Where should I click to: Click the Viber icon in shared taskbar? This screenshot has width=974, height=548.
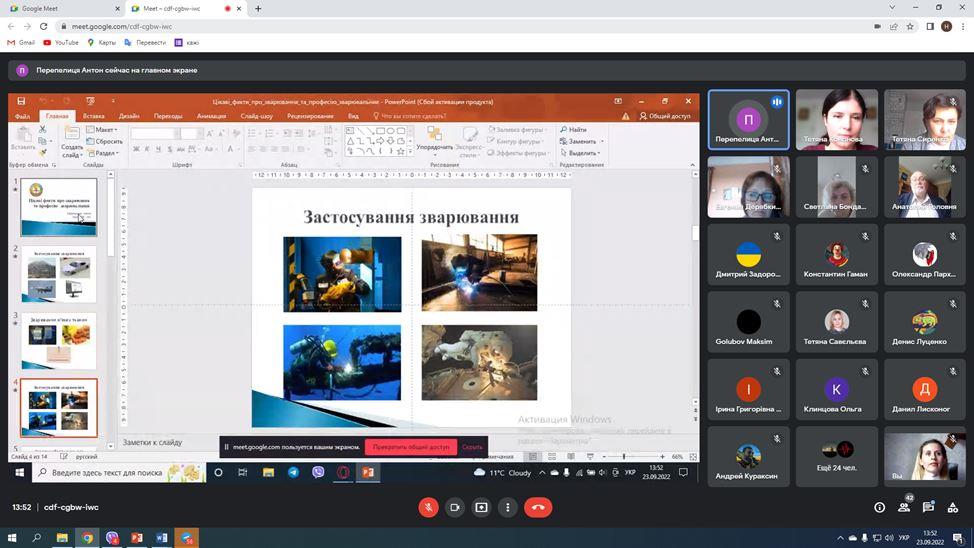pos(318,472)
